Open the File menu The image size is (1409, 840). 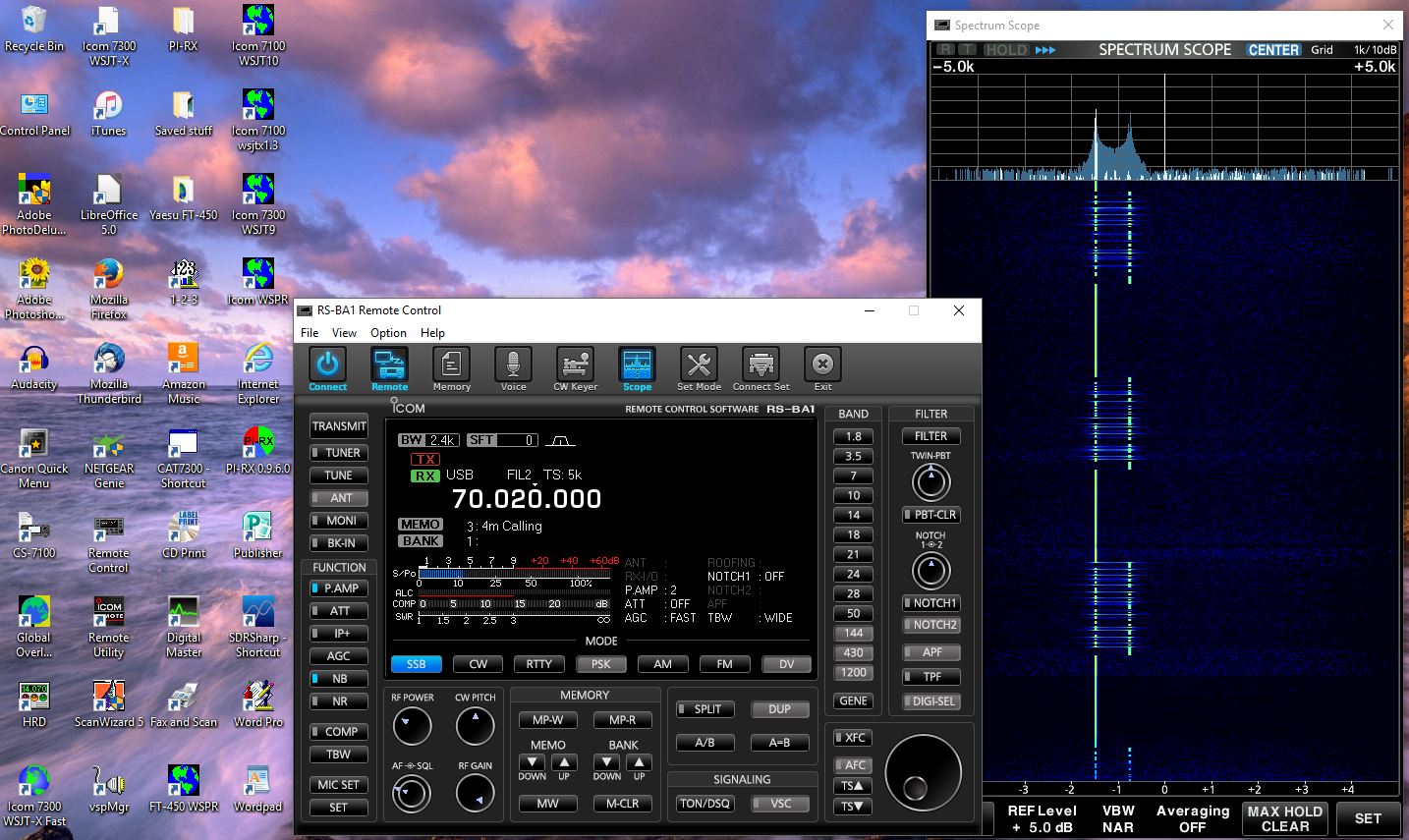click(x=310, y=333)
